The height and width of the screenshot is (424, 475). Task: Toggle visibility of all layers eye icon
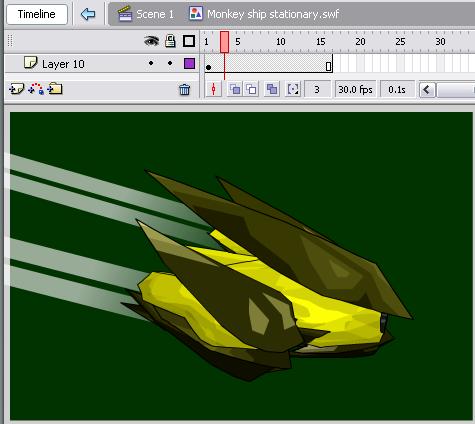(x=151, y=41)
